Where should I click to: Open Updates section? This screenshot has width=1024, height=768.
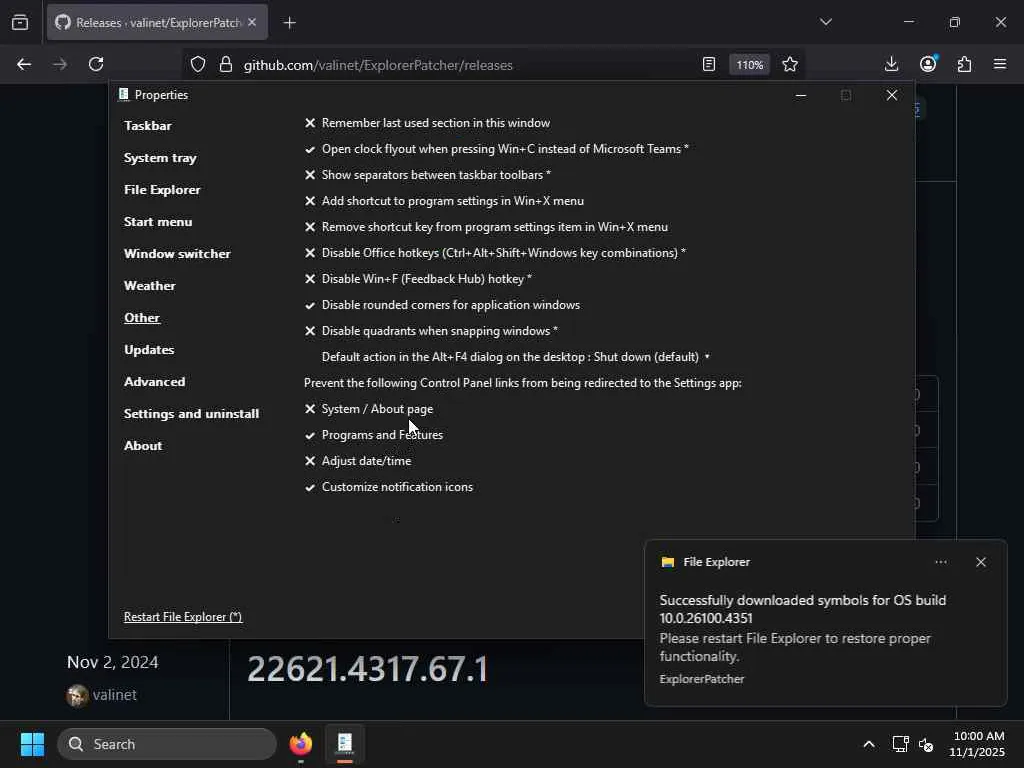click(x=149, y=349)
